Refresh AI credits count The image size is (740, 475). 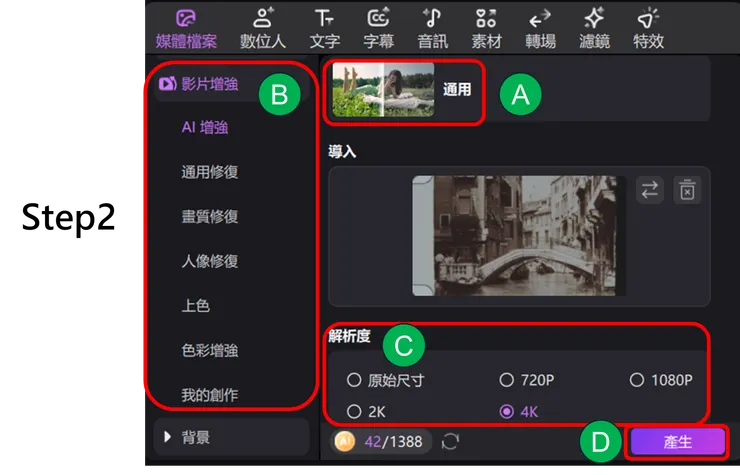(x=450, y=442)
